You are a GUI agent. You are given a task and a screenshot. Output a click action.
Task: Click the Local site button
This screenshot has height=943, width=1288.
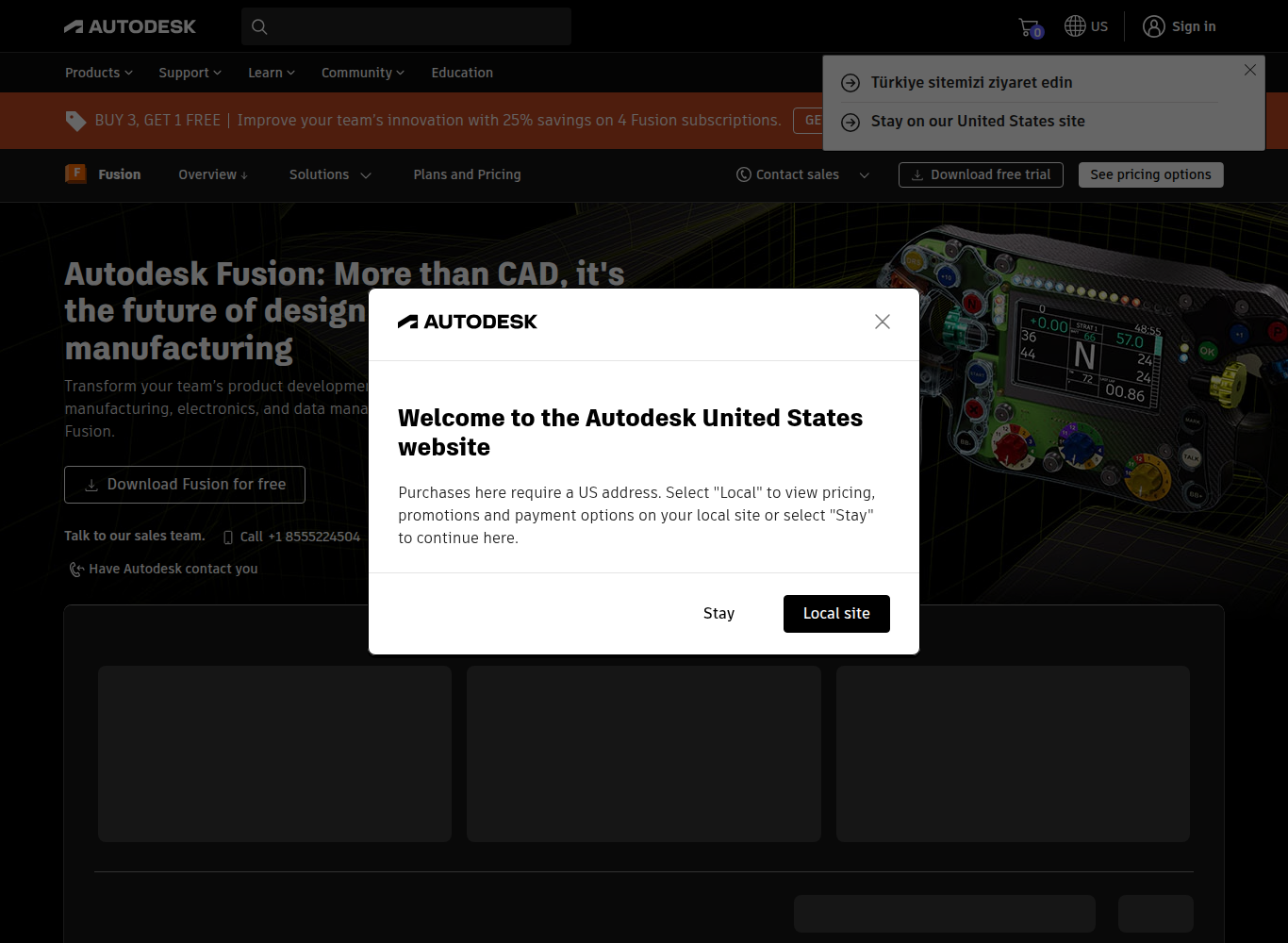click(836, 614)
